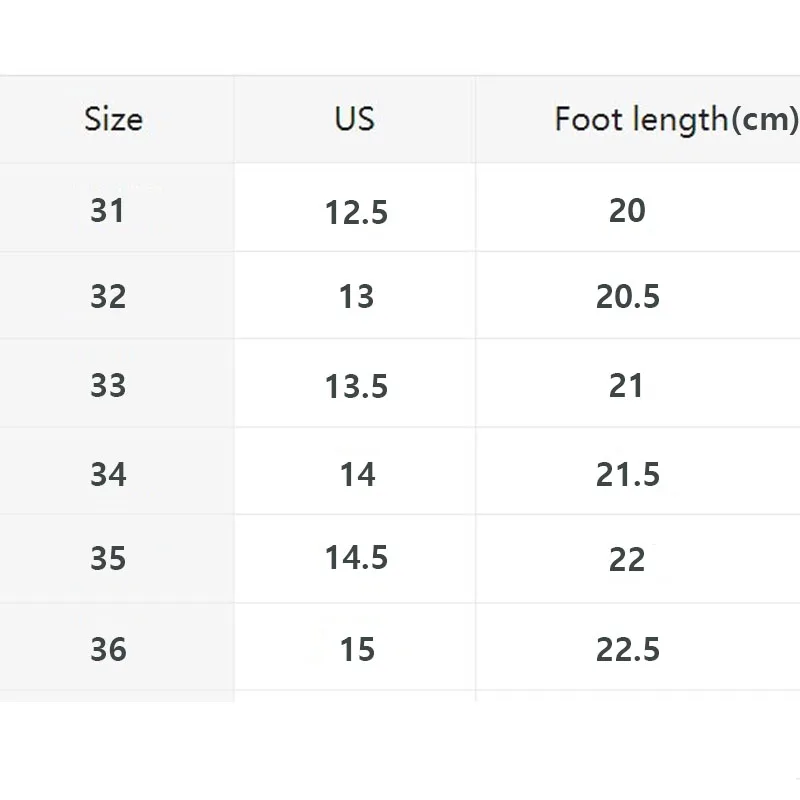Select size 31 cell

[108, 210]
